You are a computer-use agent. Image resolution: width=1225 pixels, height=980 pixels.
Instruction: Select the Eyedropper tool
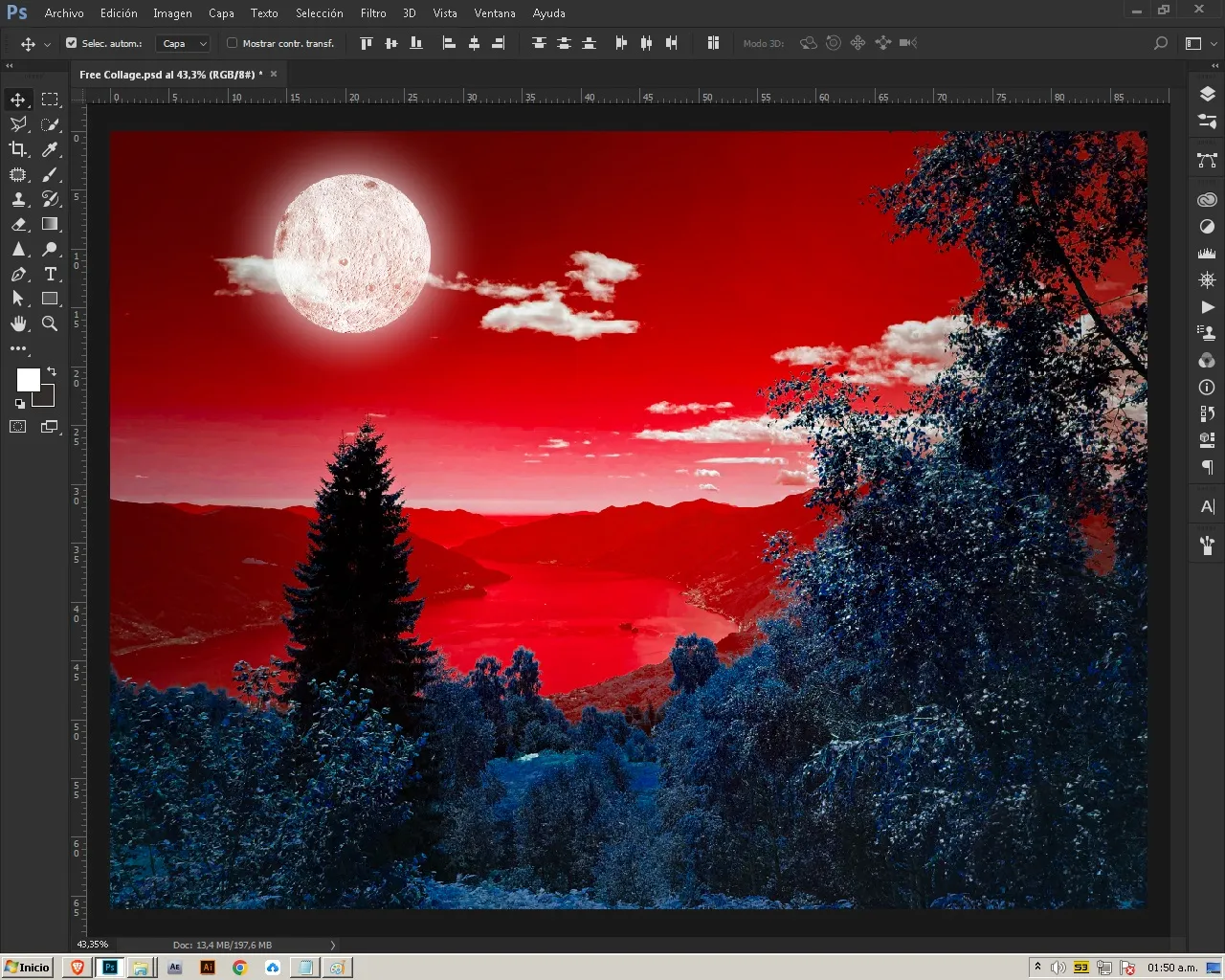coord(50,149)
